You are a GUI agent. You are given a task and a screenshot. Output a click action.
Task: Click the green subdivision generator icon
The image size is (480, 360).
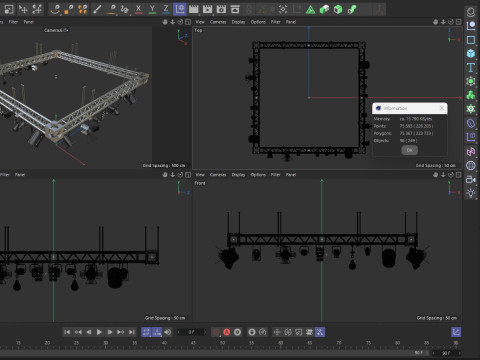click(471, 81)
